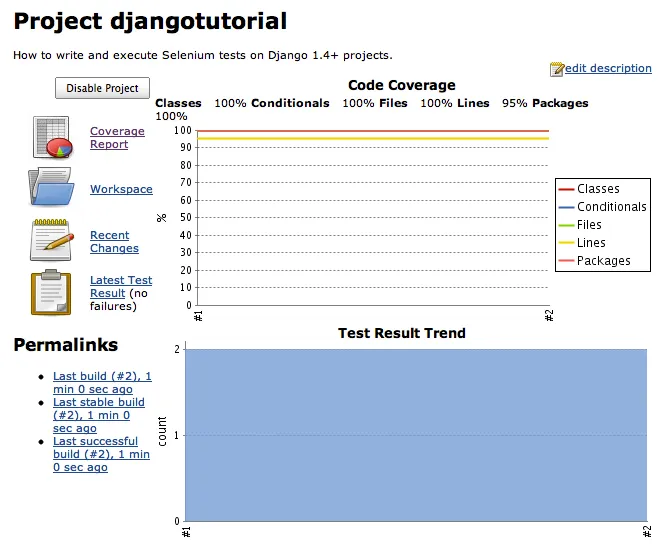663x548 pixels.
Task: Click the yellow Lines legend swatch
Action: pyautogui.click(x=566, y=243)
